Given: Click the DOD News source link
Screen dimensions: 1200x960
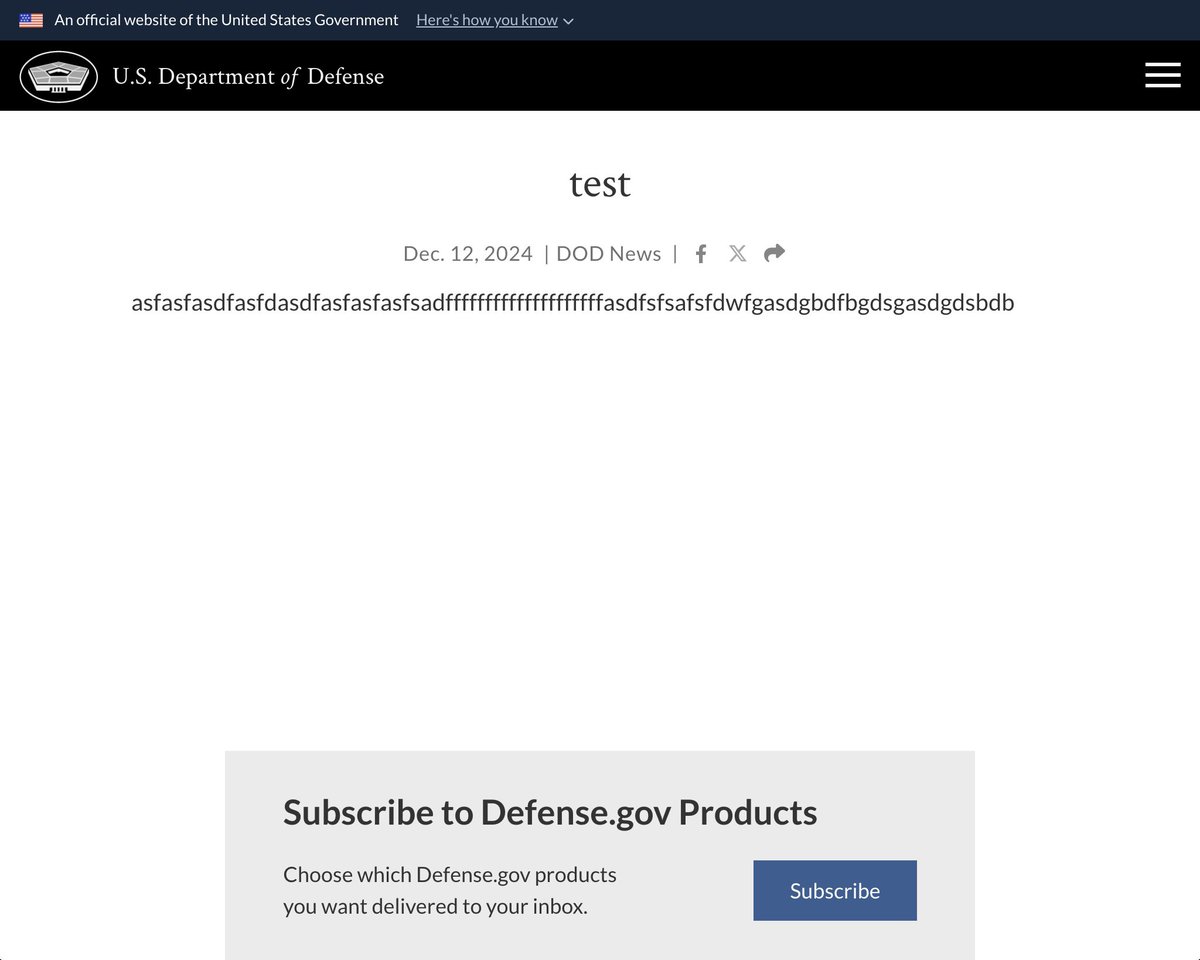Looking at the screenshot, I should 608,254.
